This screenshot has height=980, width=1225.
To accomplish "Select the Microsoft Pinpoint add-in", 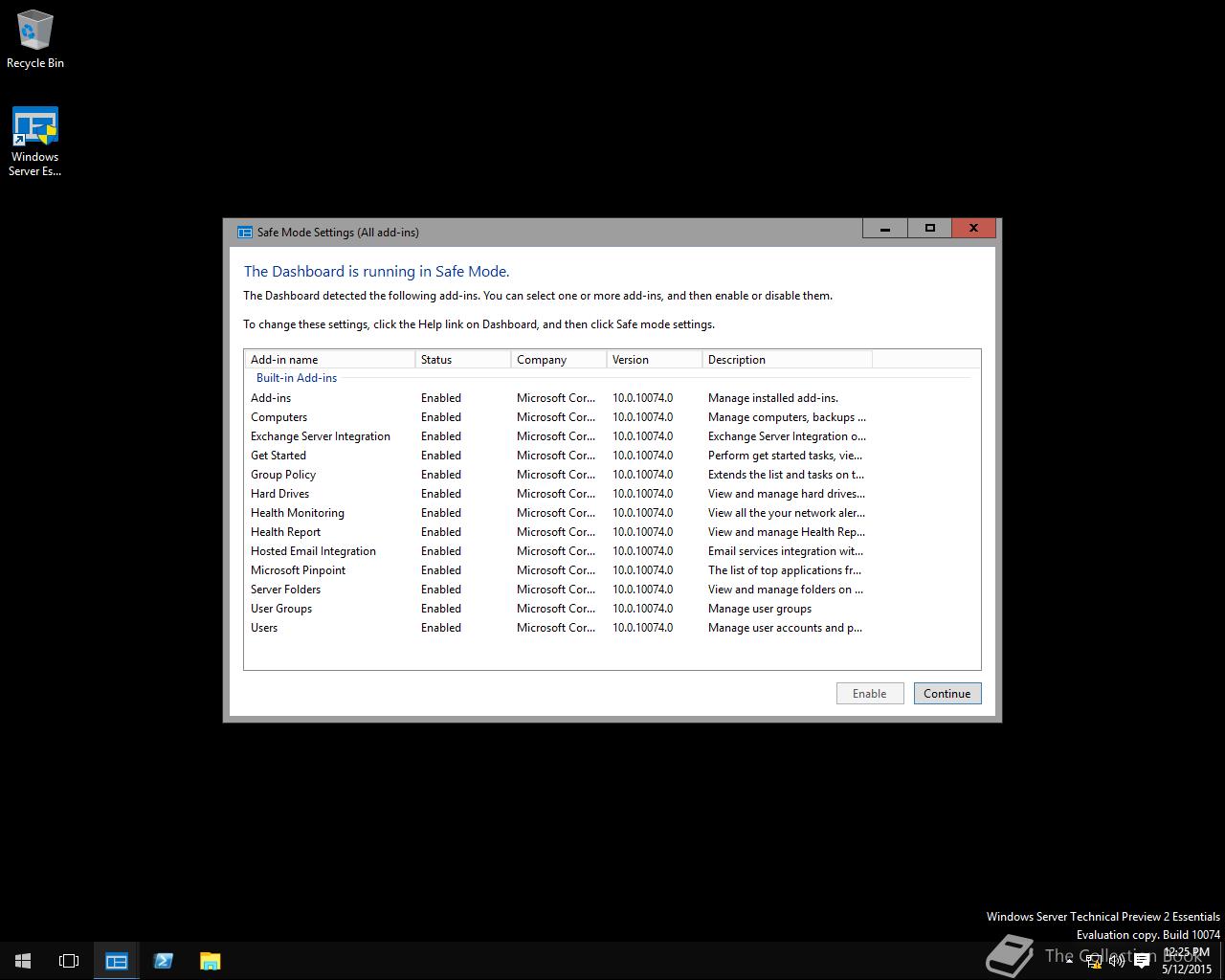I will [559, 570].
